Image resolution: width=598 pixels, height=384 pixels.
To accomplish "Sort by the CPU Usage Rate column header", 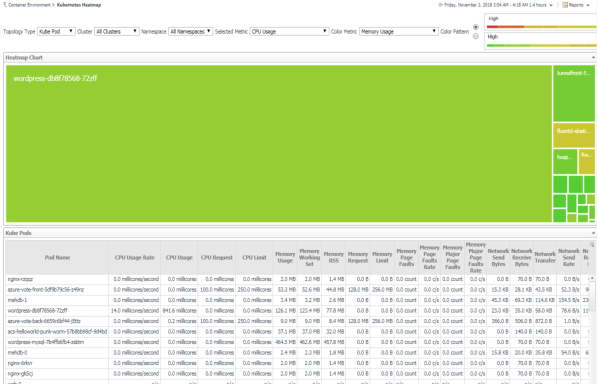I will 134,258.
